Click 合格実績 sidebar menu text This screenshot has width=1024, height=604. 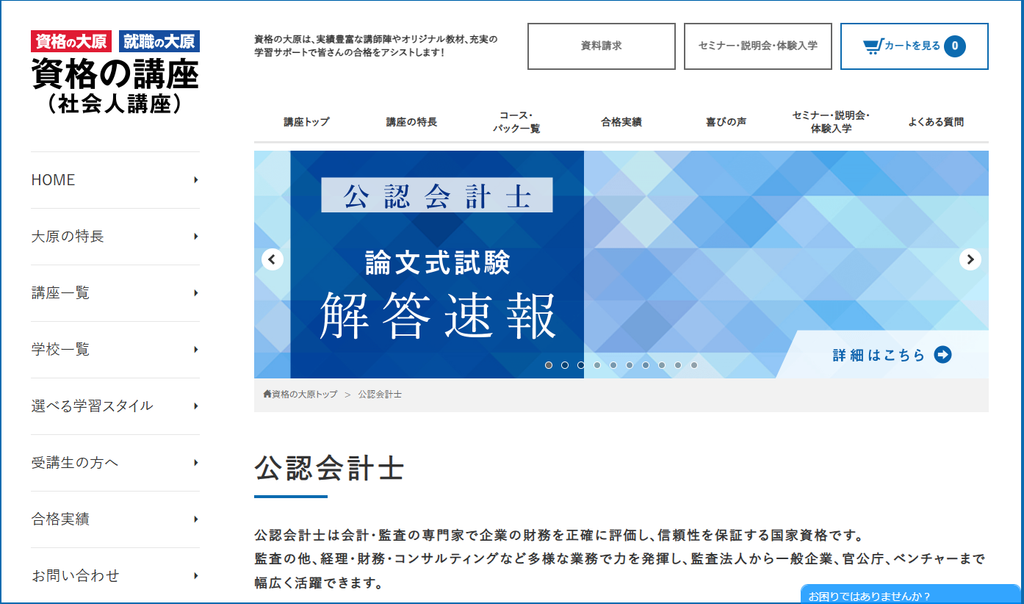(x=60, y=519)
